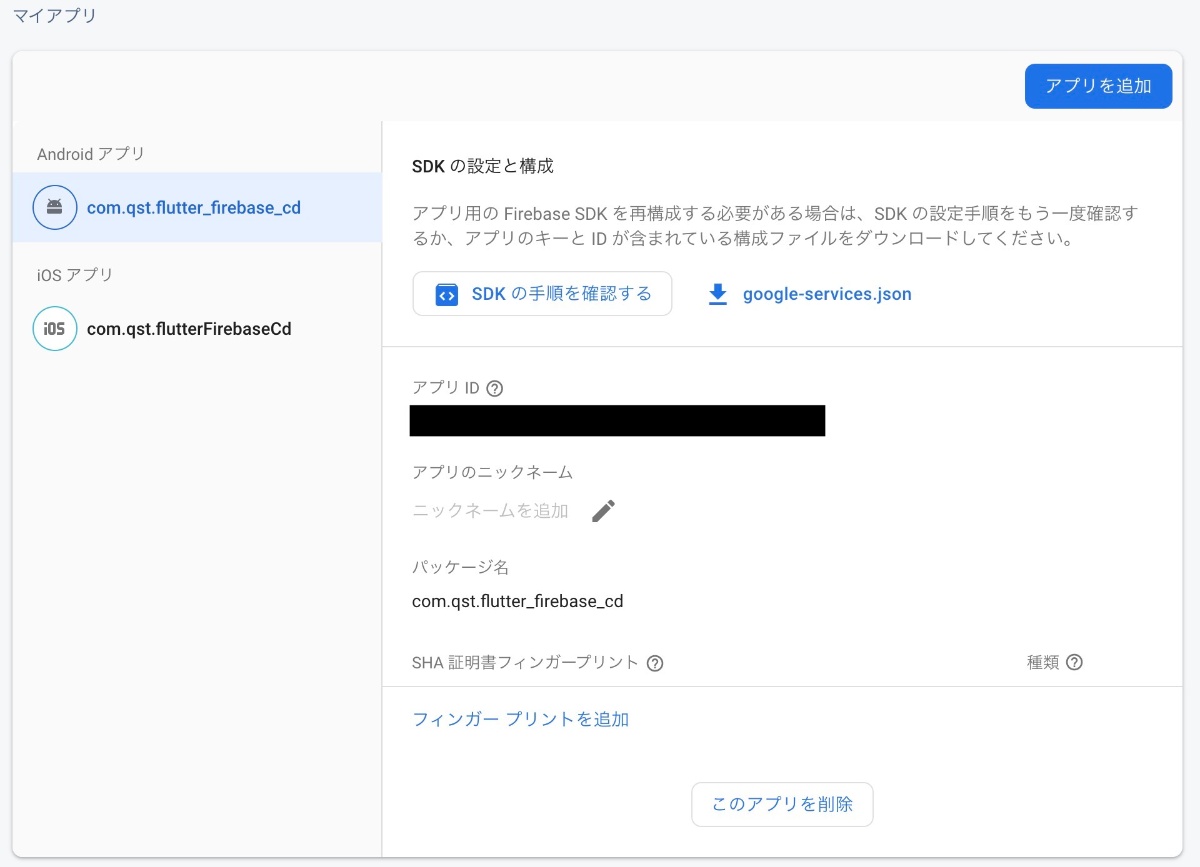Select com.qst.flutter_firebase_cd in the app list

[x=197, y=208]
